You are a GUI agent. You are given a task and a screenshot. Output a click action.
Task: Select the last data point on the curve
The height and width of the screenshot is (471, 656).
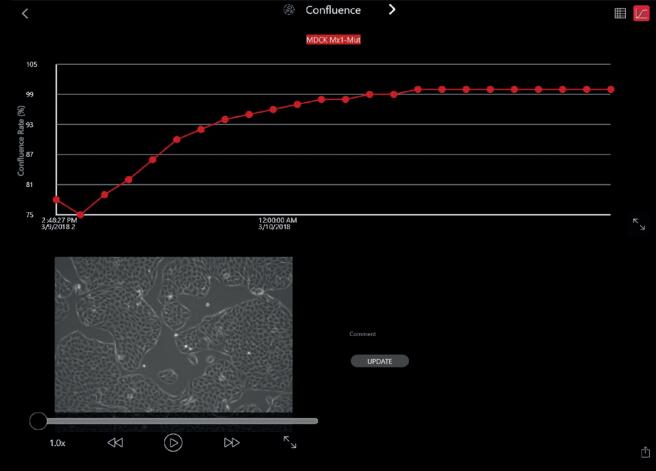click(x=610, y=89)
